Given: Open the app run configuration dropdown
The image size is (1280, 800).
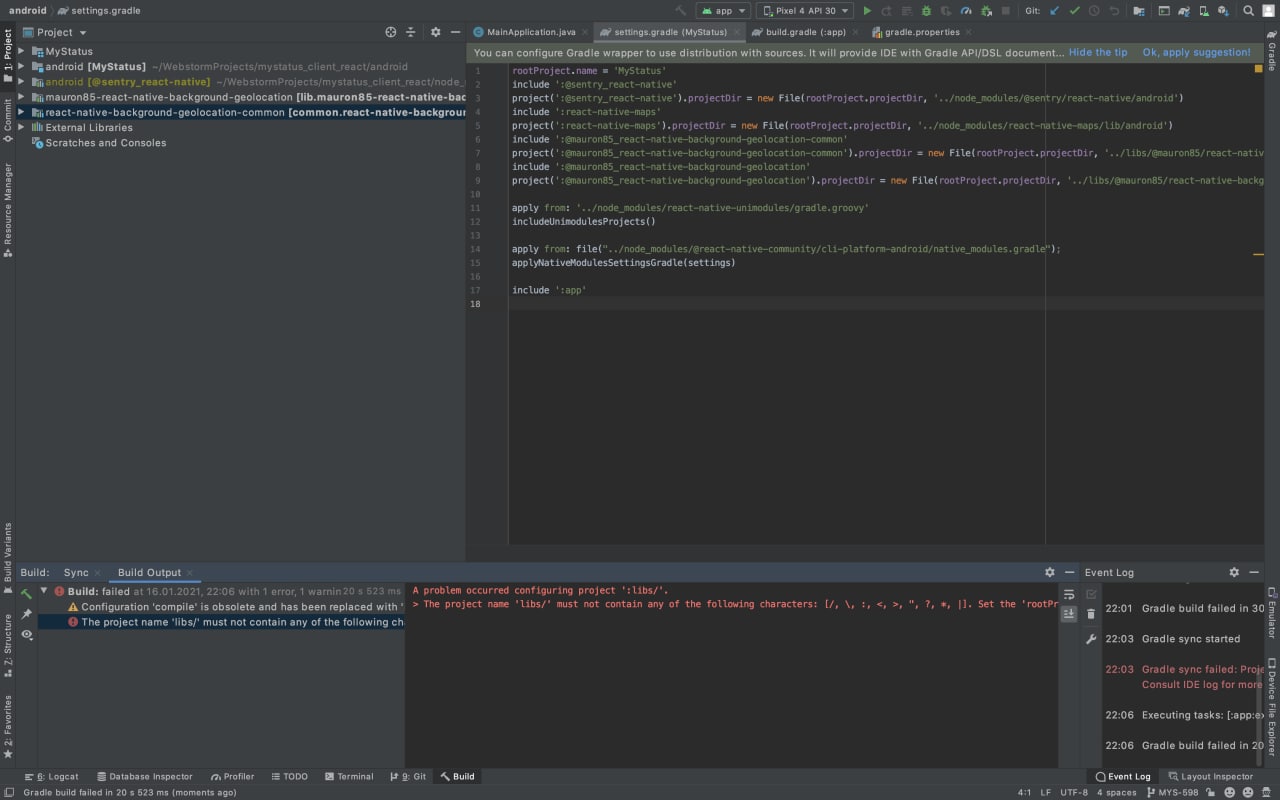Looking at the screenshot, I should click(723, 11).
